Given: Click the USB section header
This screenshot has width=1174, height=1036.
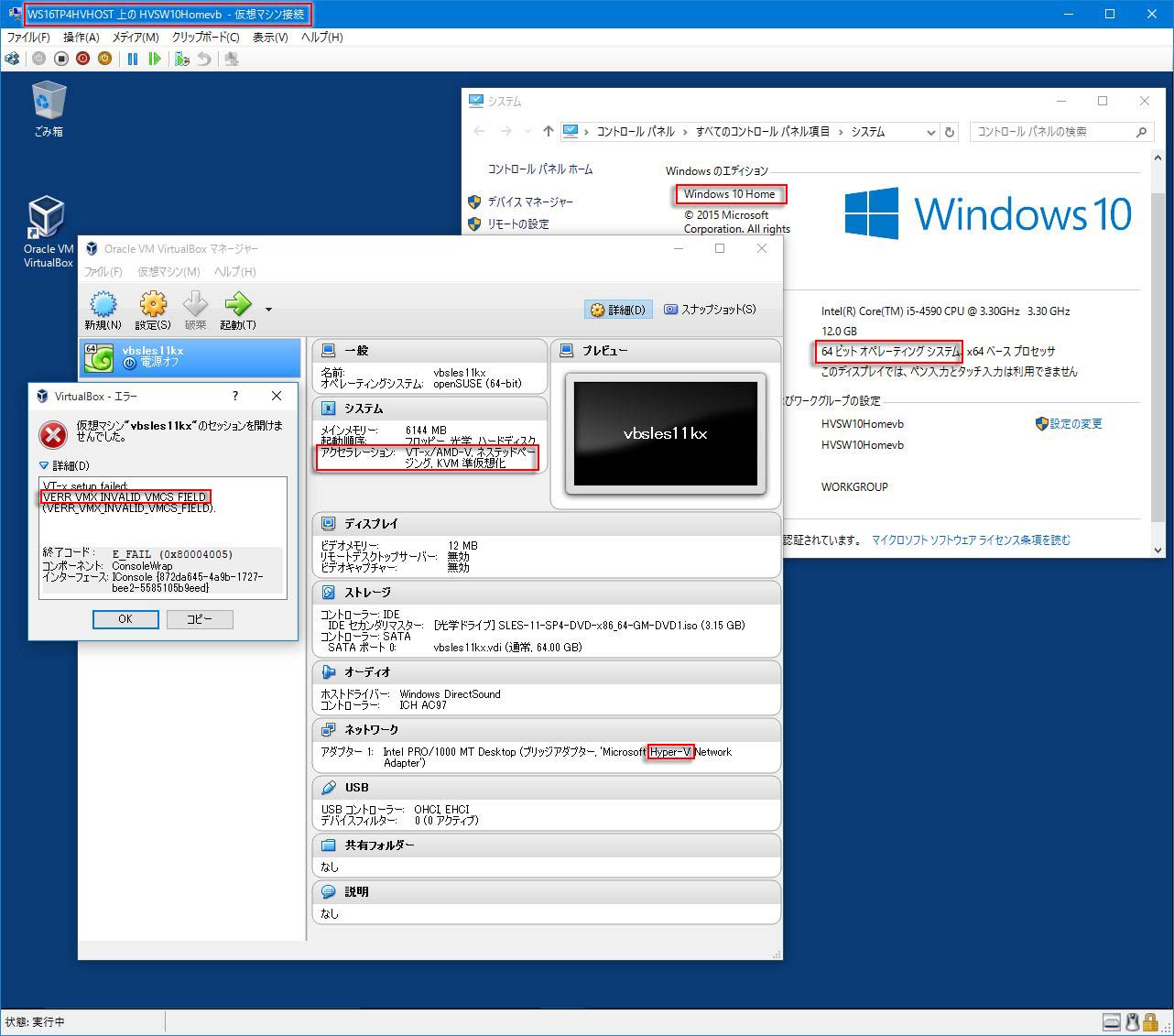Looking at the screenshot, I should [547, 788].
